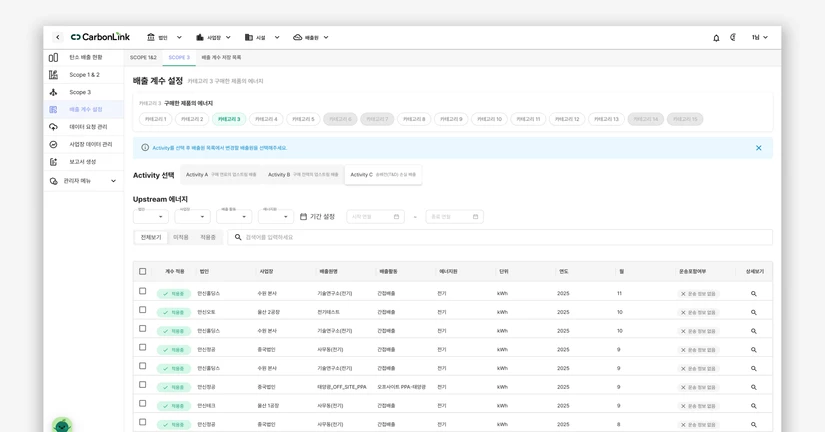
Task: Select the 카테고리 2 chip
Action: coord(192,119)
